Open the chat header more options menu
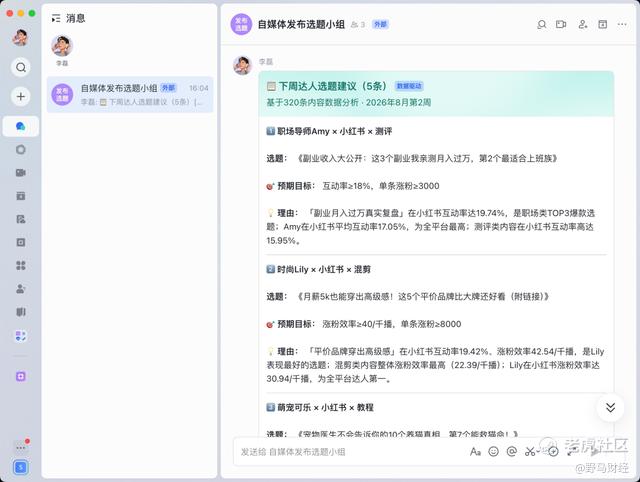This screenshot has width=640, height=482. click(622, 24)
